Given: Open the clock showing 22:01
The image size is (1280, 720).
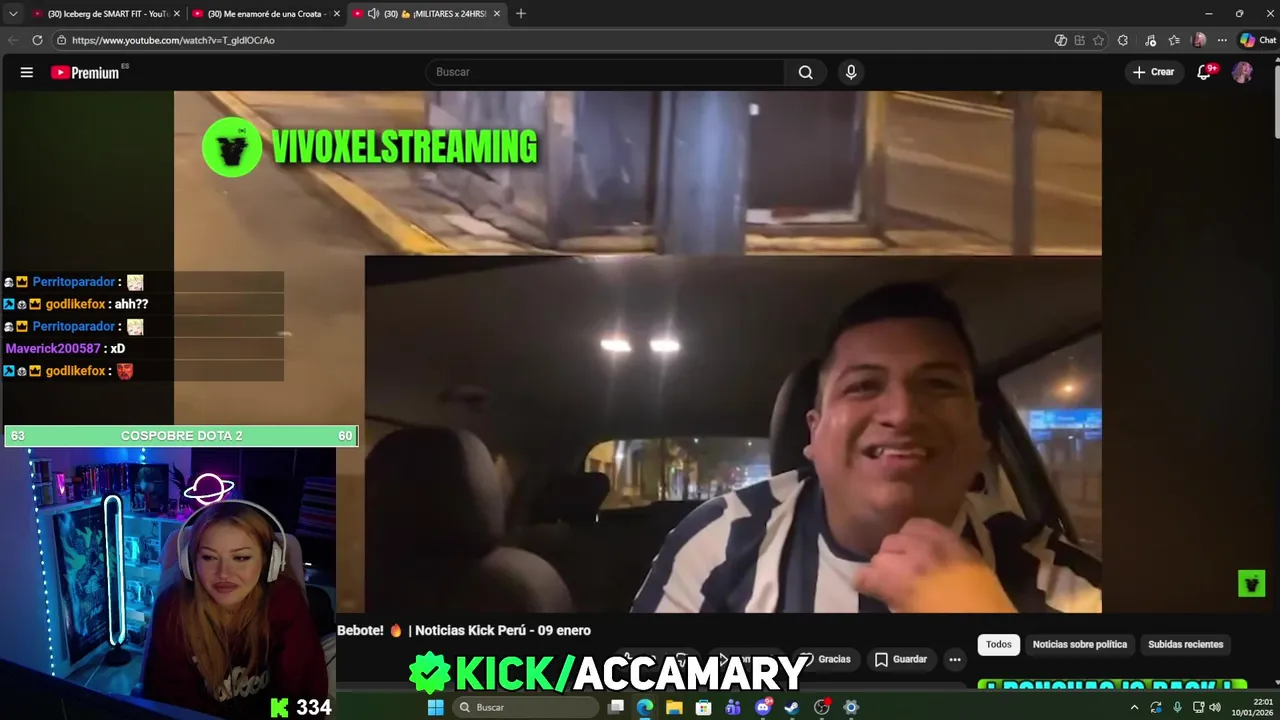Looking at the screenshot, I should (1252, 707).
